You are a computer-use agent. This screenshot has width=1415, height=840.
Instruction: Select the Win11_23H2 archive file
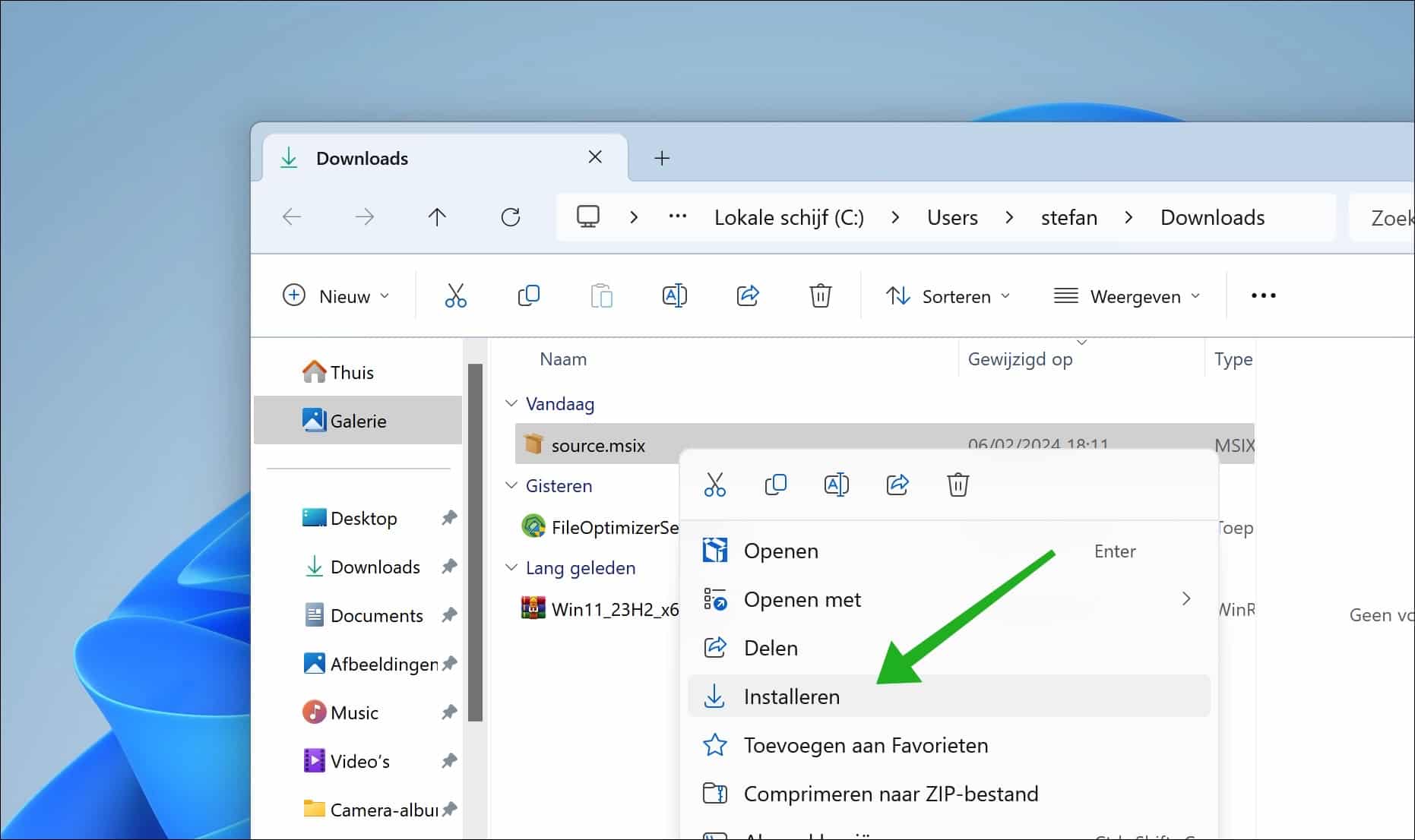pyautogui.click(x=599, y=609)
